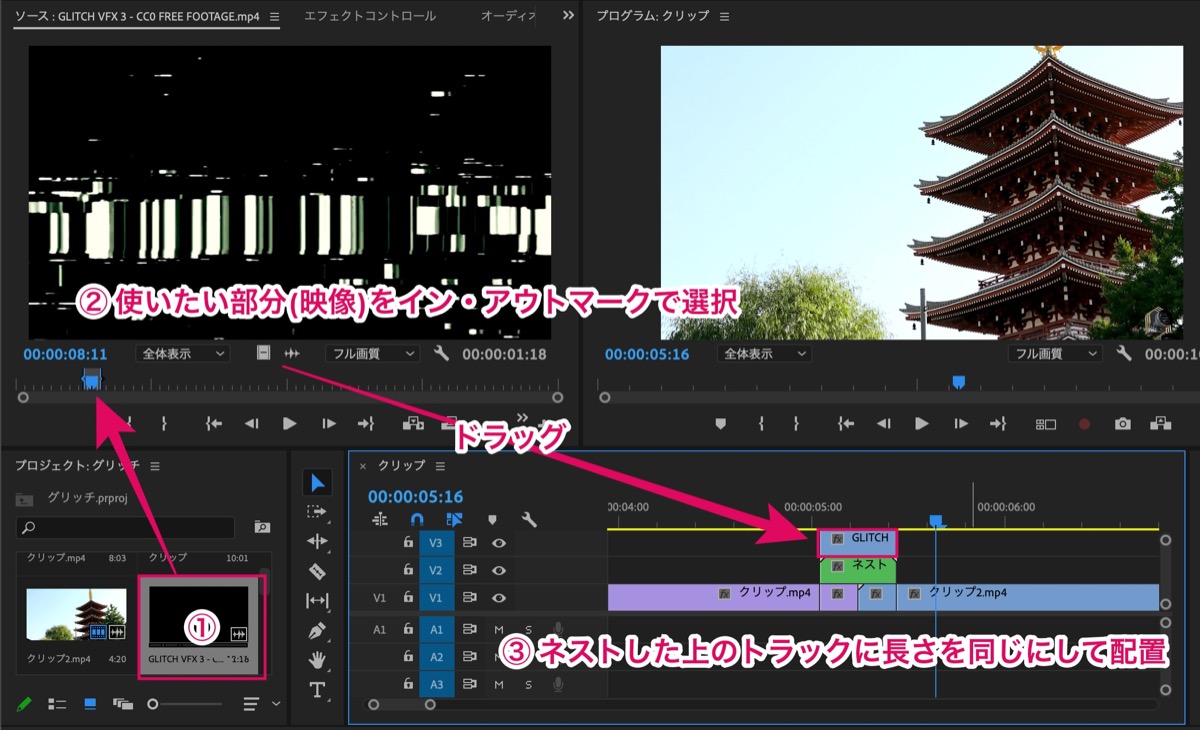1200x730 pixels.
Task: Select the GLITCH clip on V3
Action: (858, 542)
